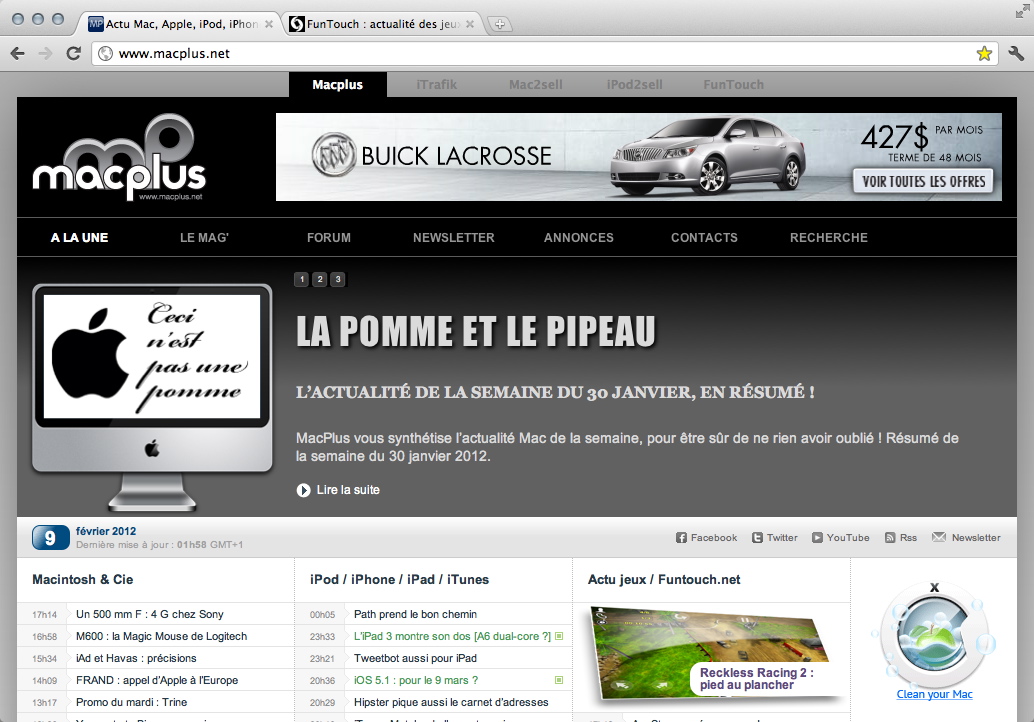This screenshot has width=1034, height=722.
Task: Open the Buick Lacrosse banner ad
Action: (x=639, y=157)
